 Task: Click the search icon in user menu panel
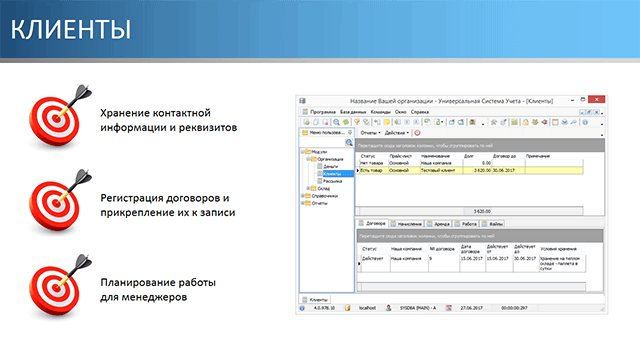[x=349, y=142]
